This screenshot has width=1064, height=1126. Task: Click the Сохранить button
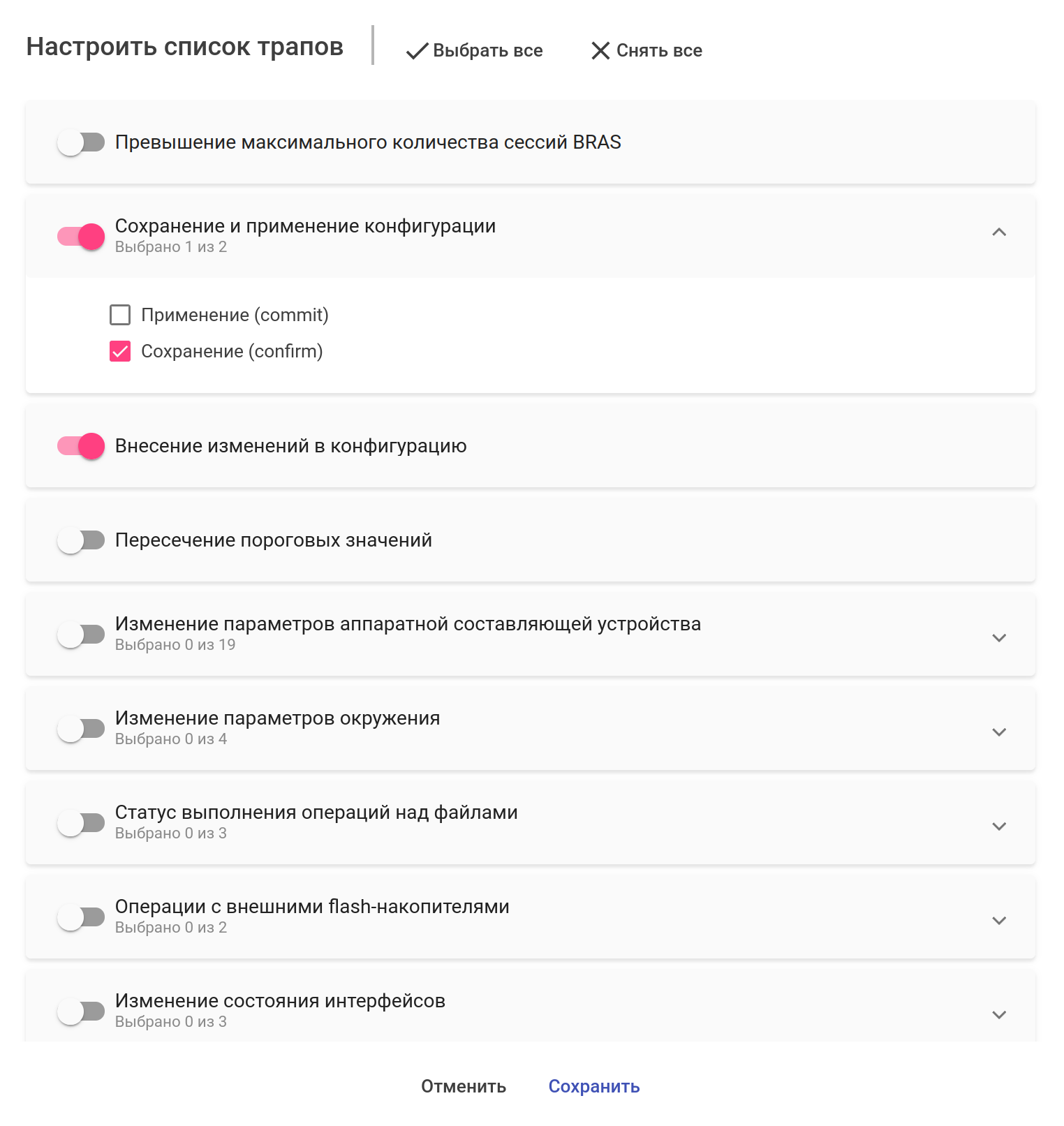(593, 1086)
